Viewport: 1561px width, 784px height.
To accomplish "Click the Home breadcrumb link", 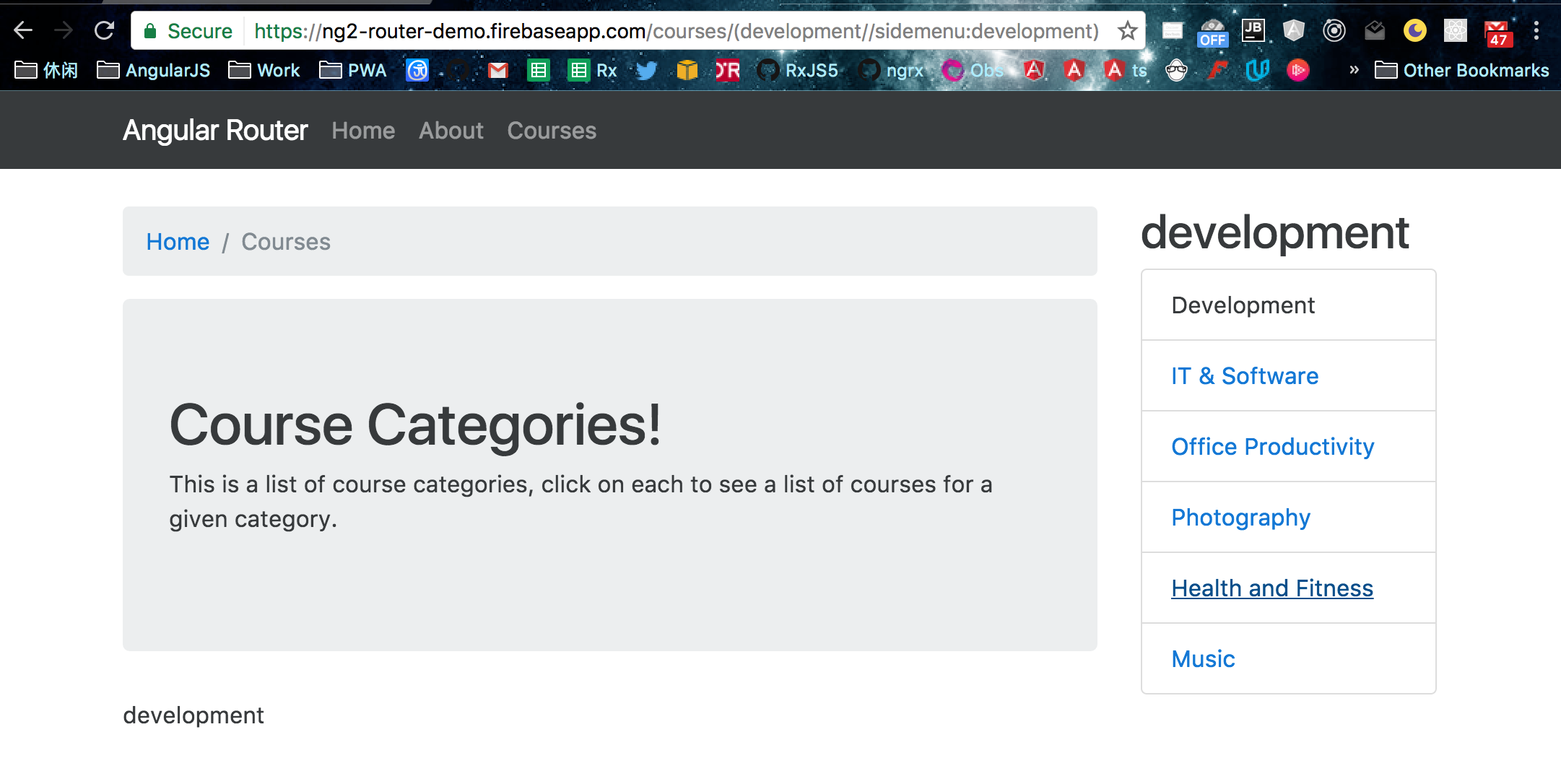I will click(x=178, y=242).
